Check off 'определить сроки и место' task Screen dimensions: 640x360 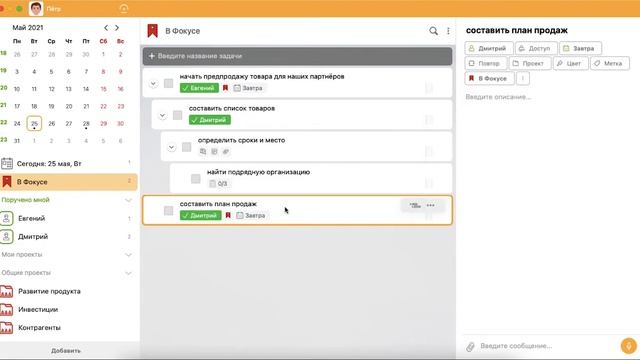187,147
